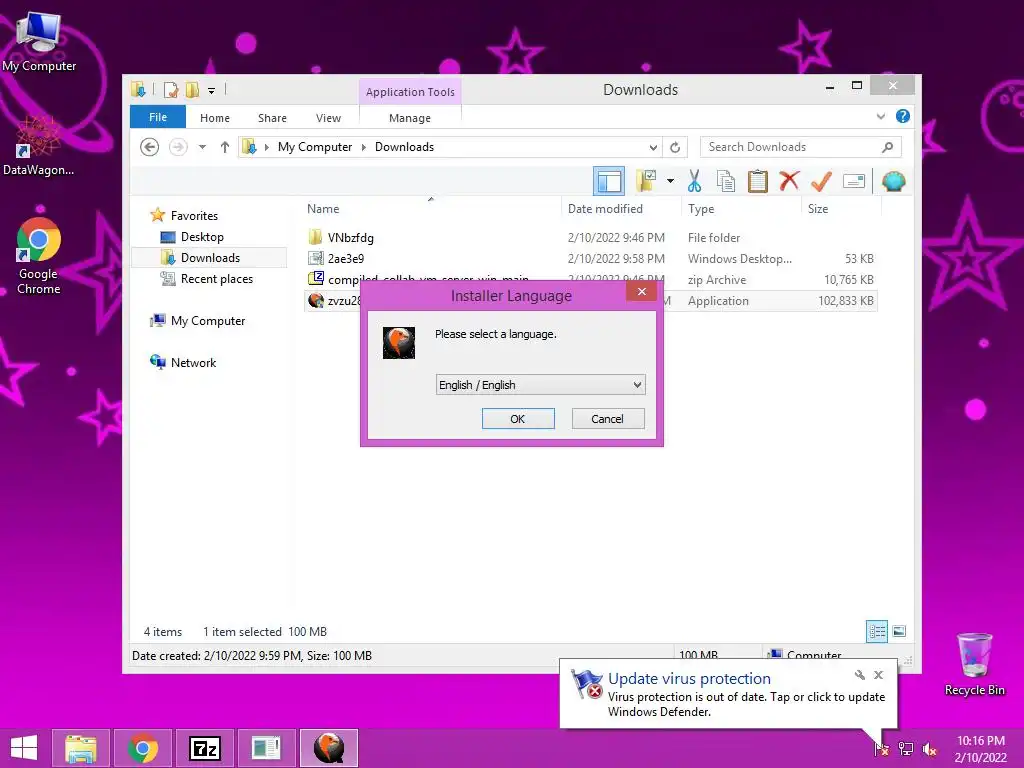The height and width of the screenshot is (768, 1024).
Task: Open 7-Zip from the taskbar
Action: [204, 748]
